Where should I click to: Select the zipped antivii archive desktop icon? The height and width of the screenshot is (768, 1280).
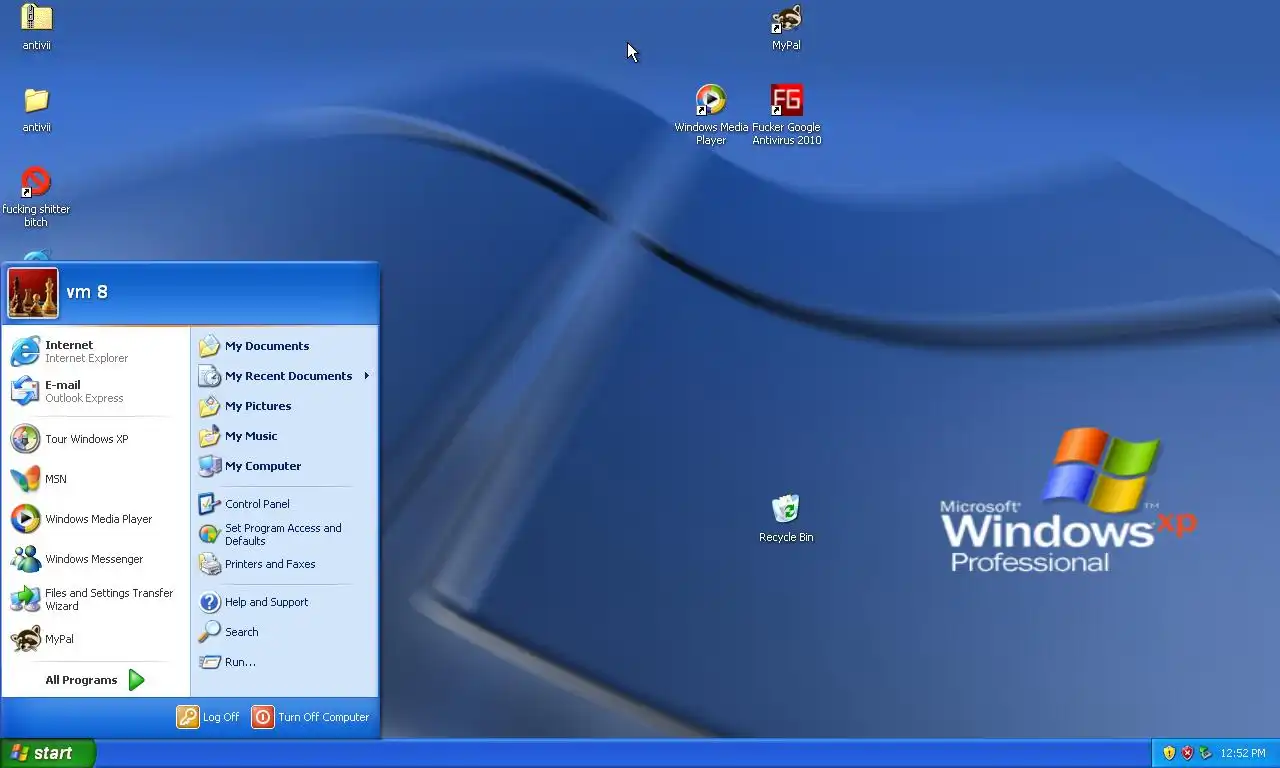point(37,27)
